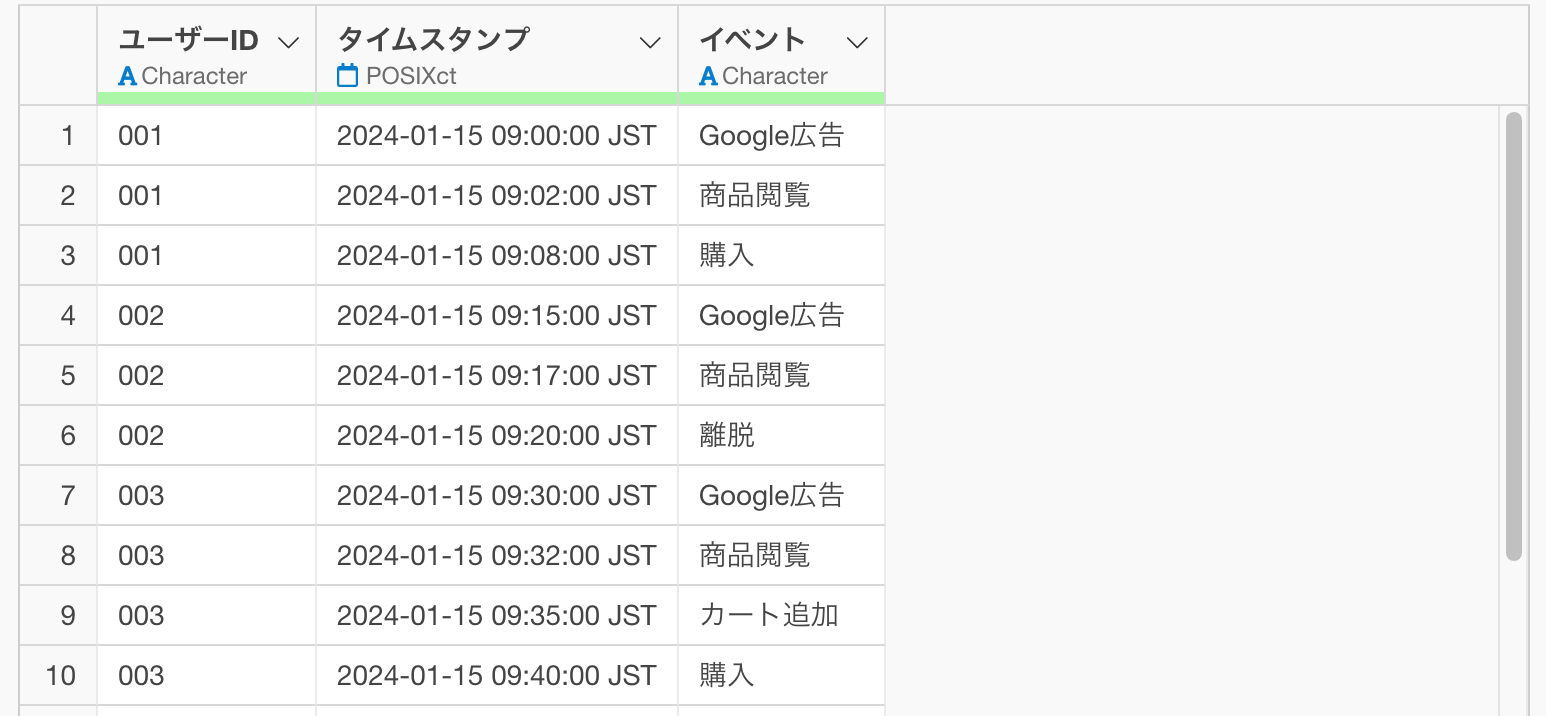The image size is (1546, 716).
Task: Click timestamp 2024-01-15 09:08:00 JST cell
Action: (x=496, y=255)
